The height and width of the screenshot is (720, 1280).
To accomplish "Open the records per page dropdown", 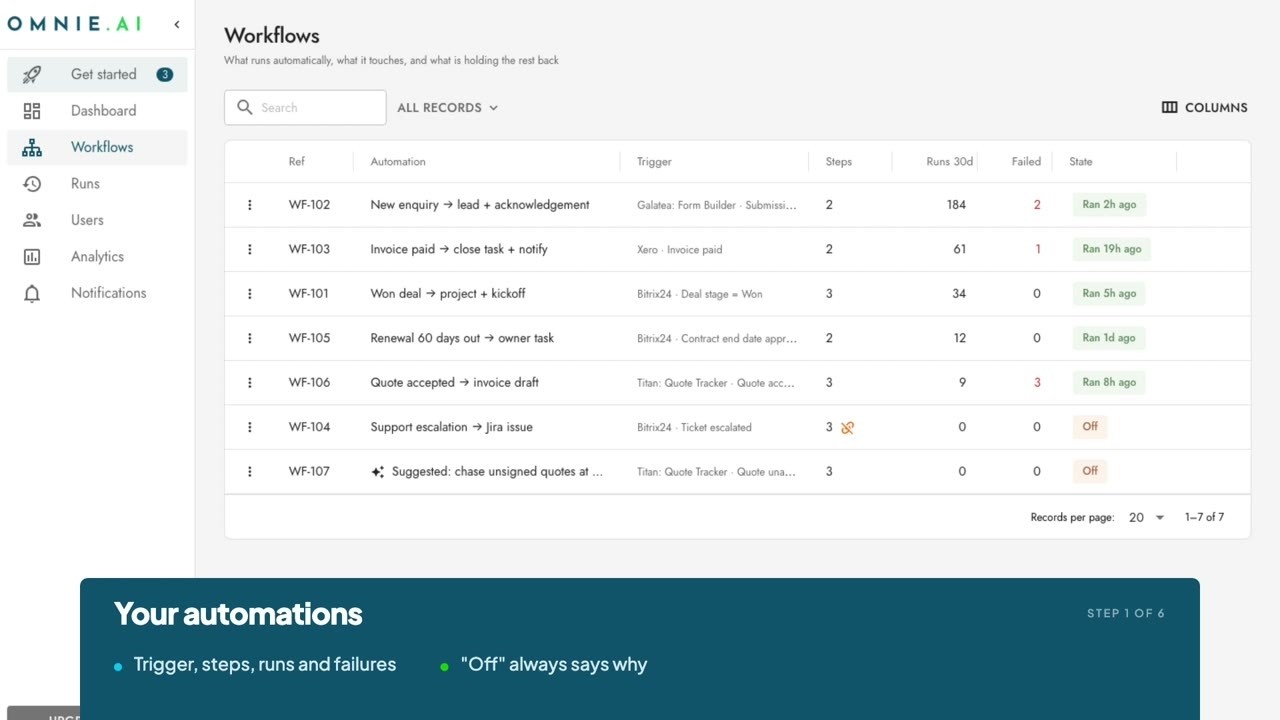I will 1147,517.
